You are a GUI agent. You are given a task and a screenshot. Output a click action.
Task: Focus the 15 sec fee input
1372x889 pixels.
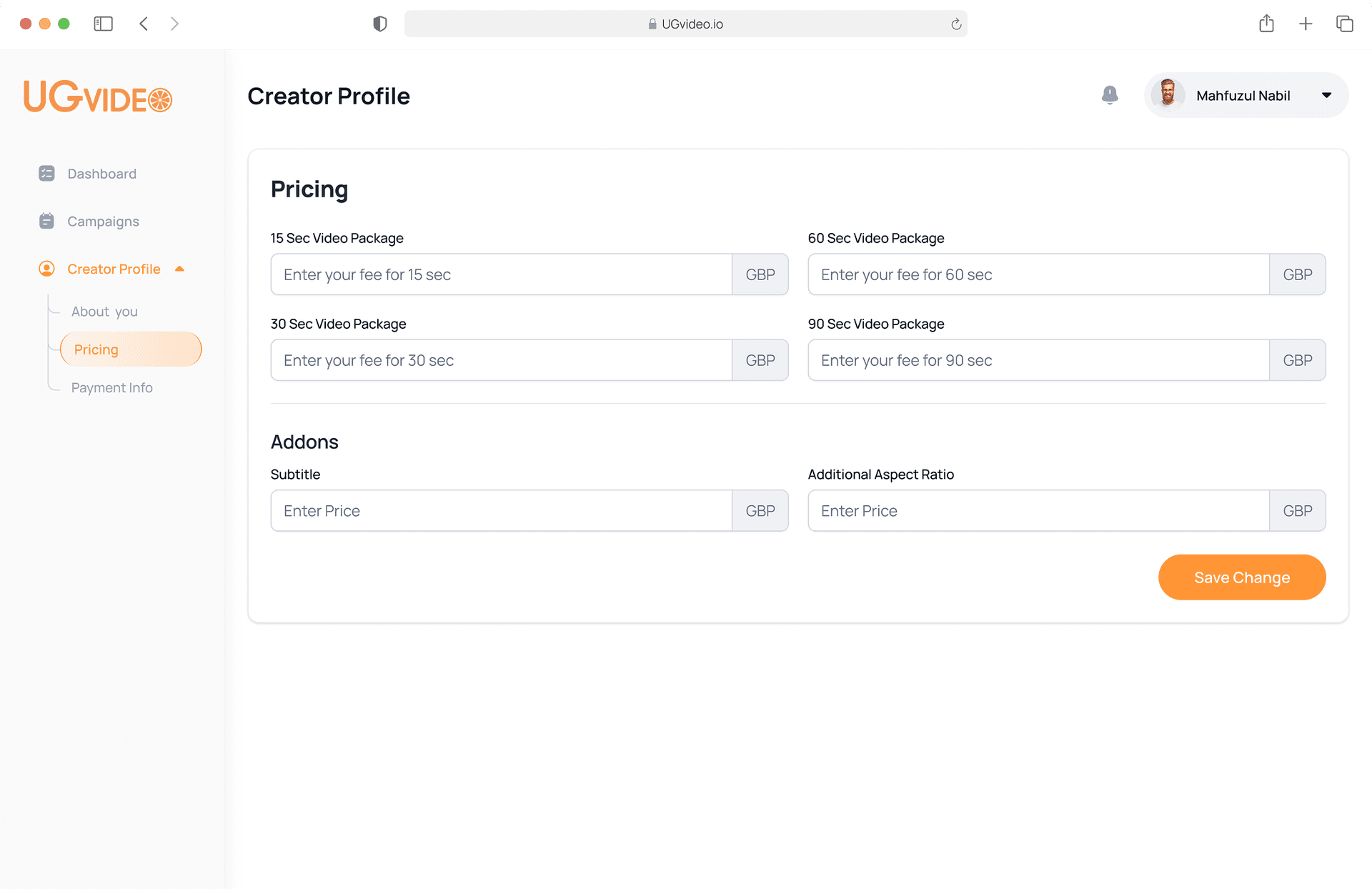click(x=501, y=274)
